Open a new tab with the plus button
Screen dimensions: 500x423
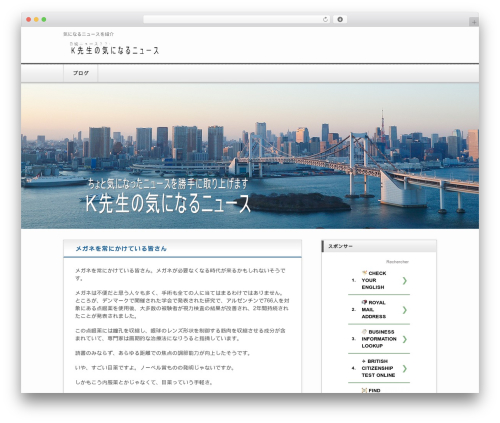click(x=474, y=22)
